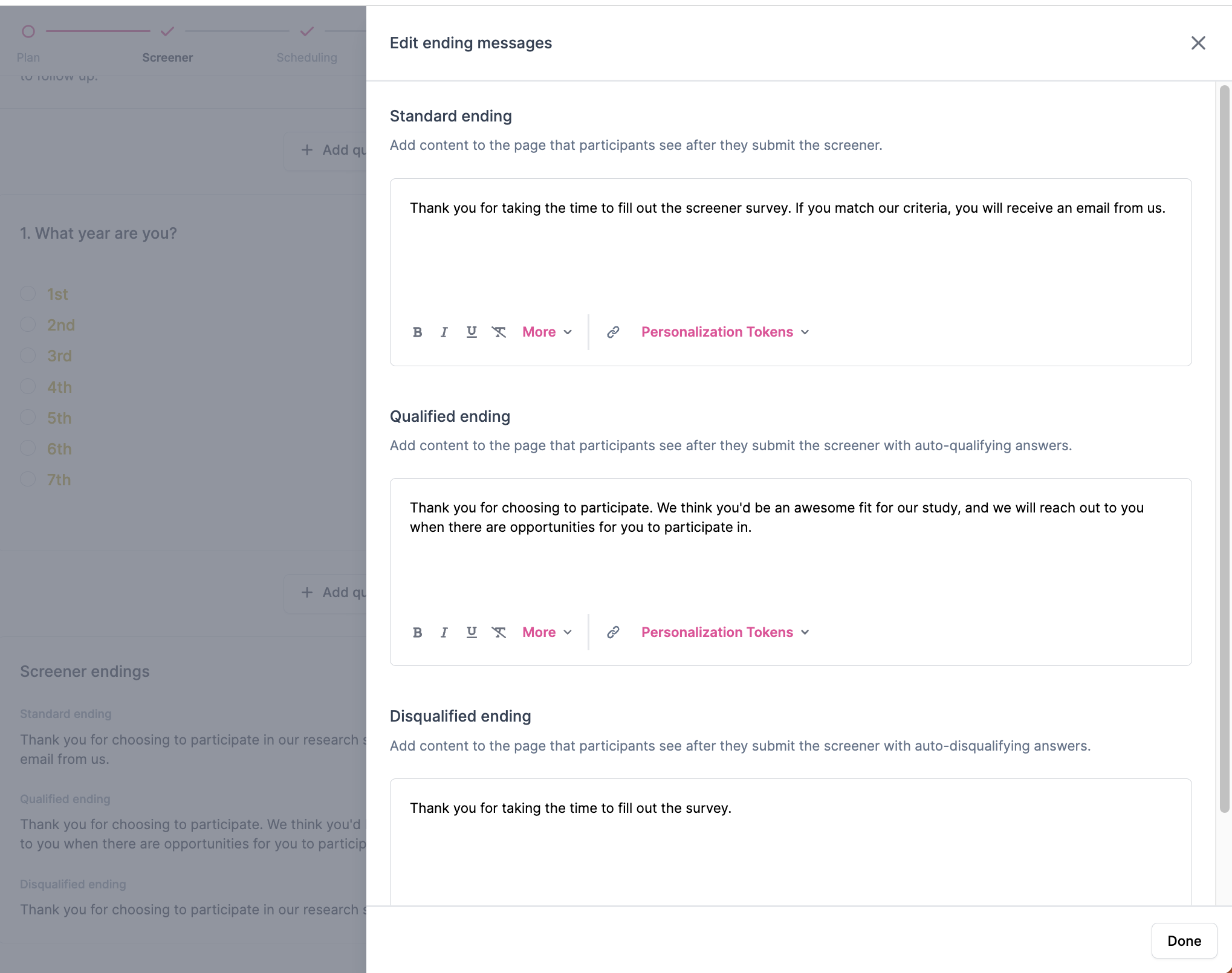Underline text in Standard ending editor

472,332
